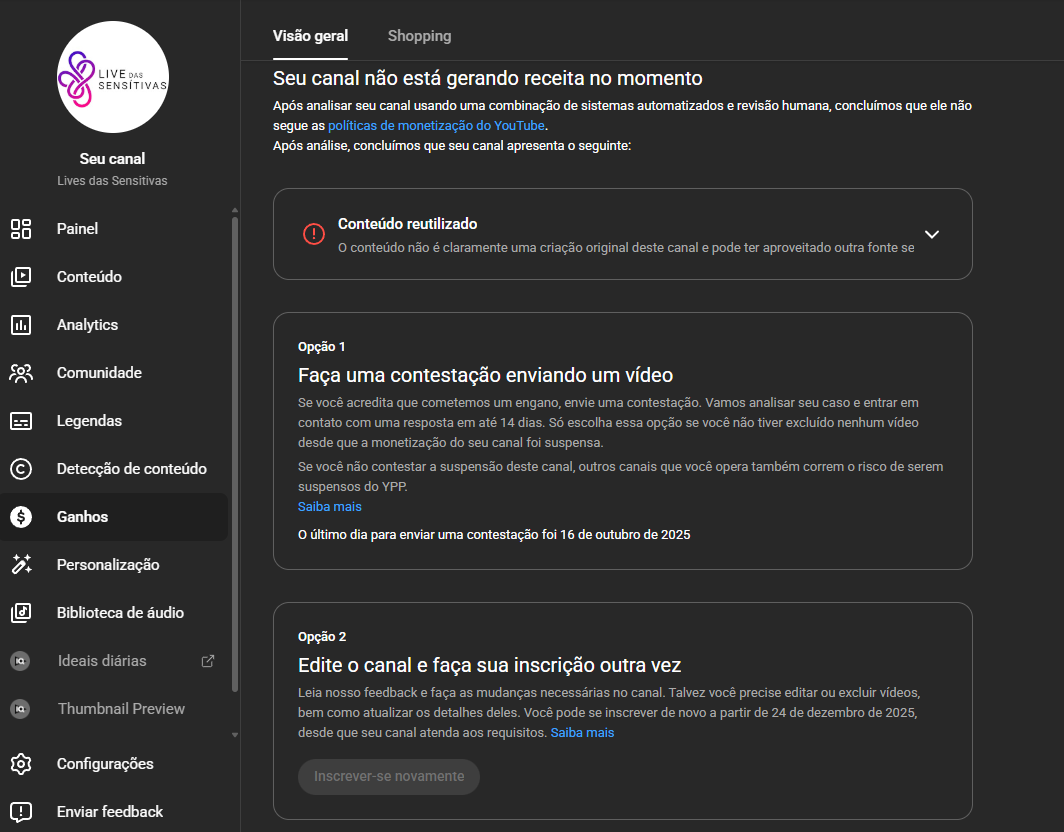
Task: Click the Analytics chart icon
Action: [x=21, y=325]
